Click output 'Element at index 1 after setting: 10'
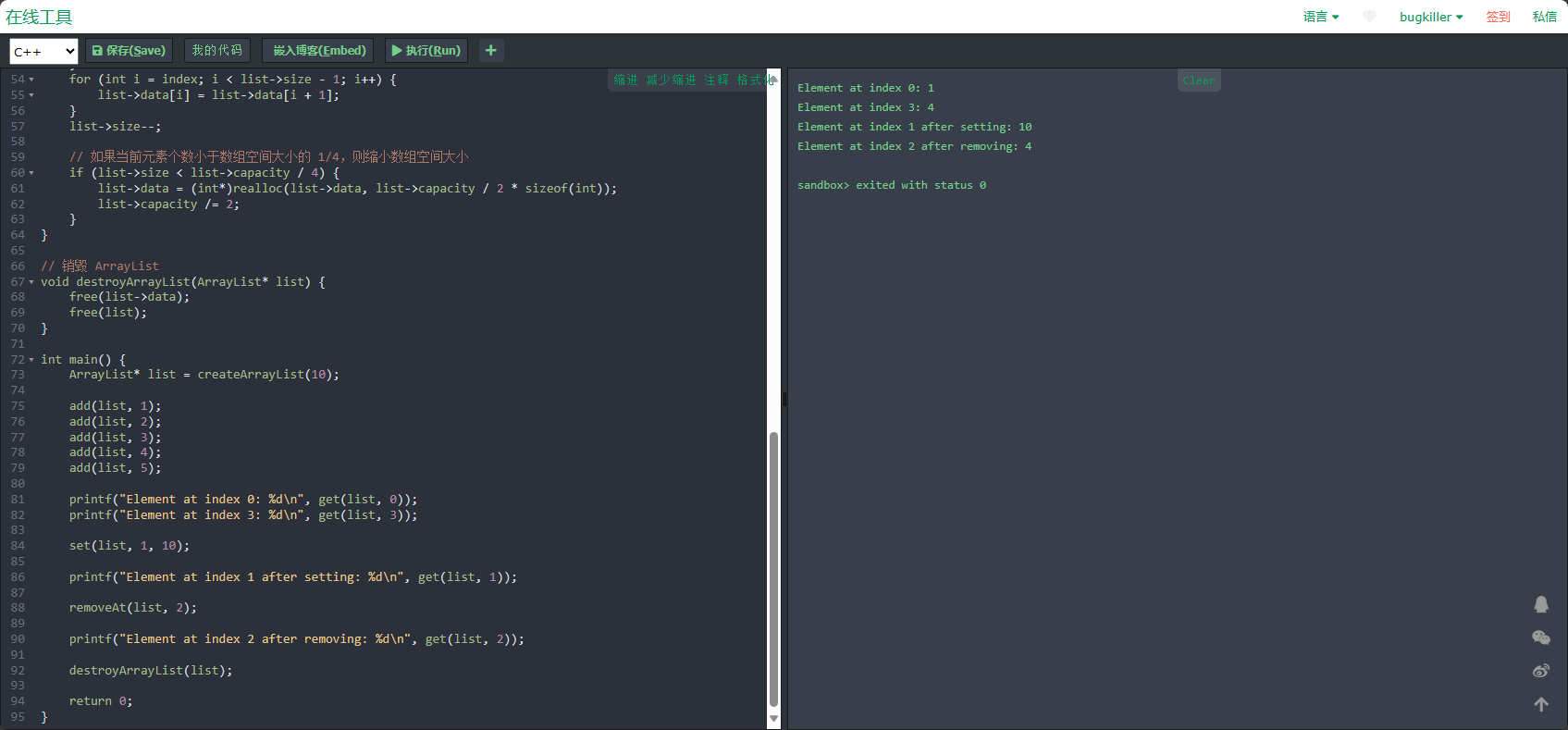 [914, 127]
